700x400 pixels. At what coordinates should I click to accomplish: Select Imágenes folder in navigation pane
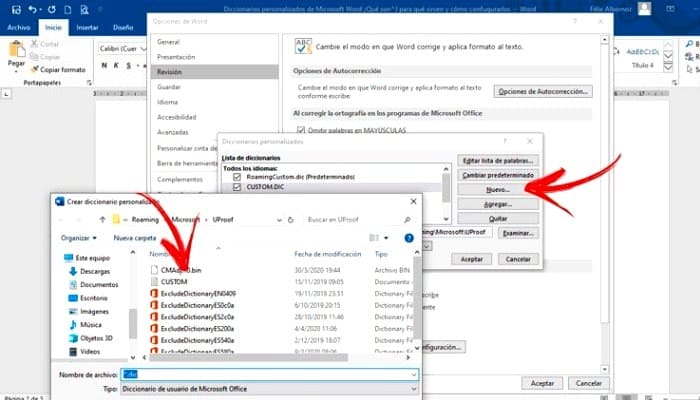click(88, 311)
